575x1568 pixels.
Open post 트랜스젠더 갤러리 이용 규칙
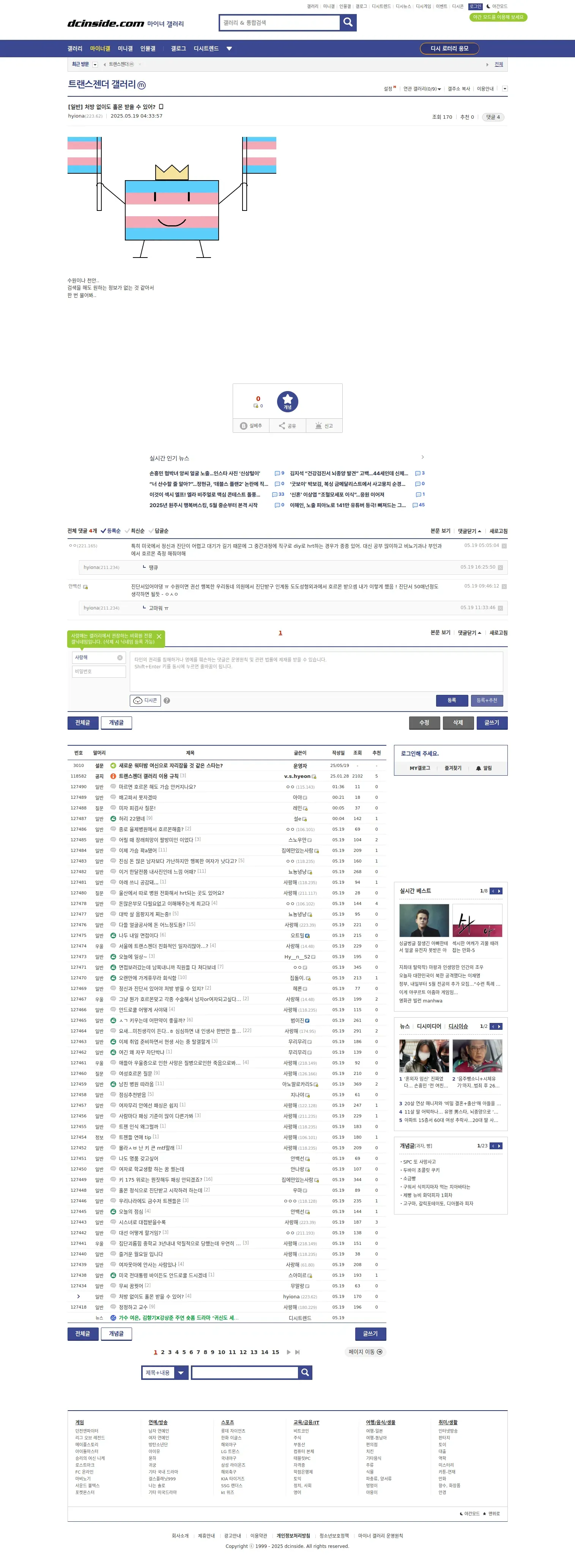149,776
